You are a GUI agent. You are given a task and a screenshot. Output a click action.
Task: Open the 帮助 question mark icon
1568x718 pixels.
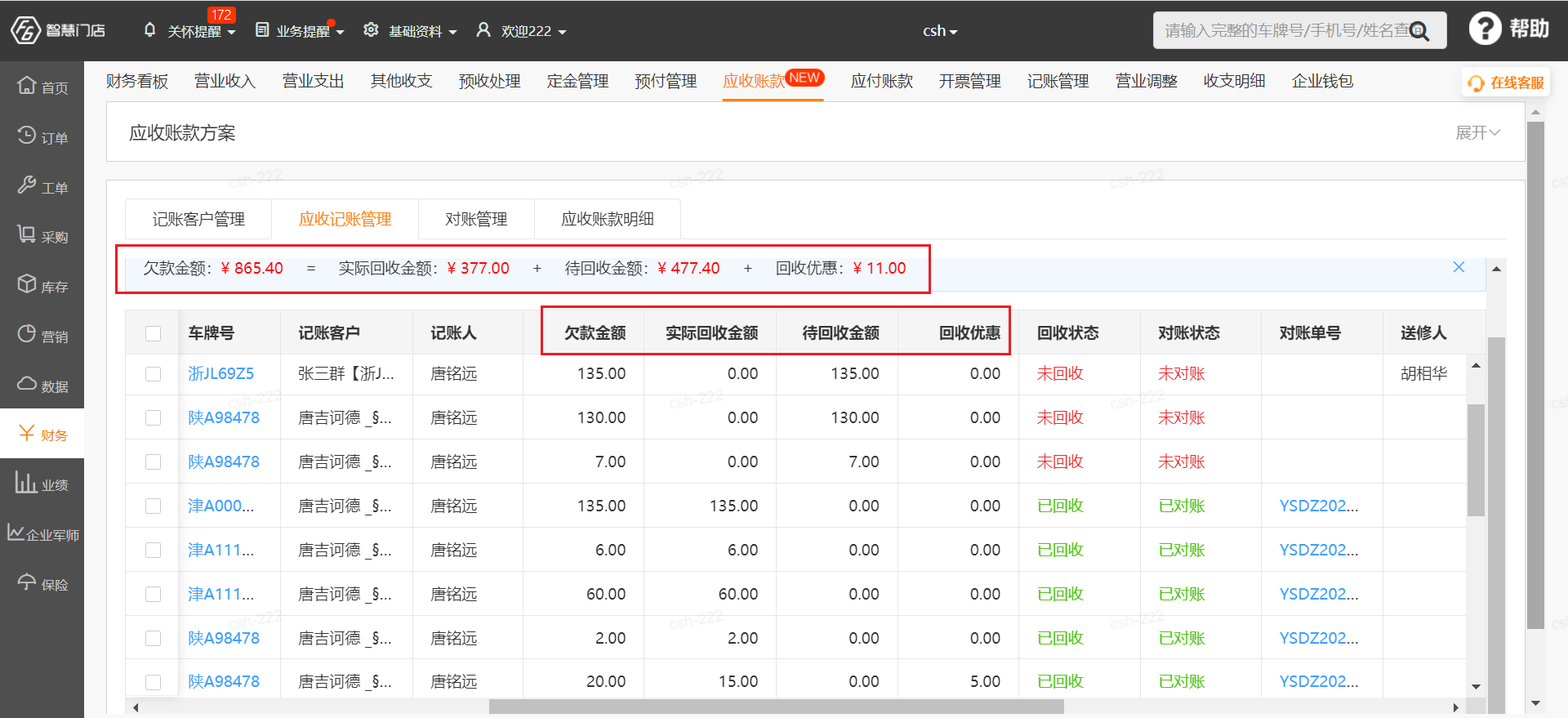coord(1485,29)
